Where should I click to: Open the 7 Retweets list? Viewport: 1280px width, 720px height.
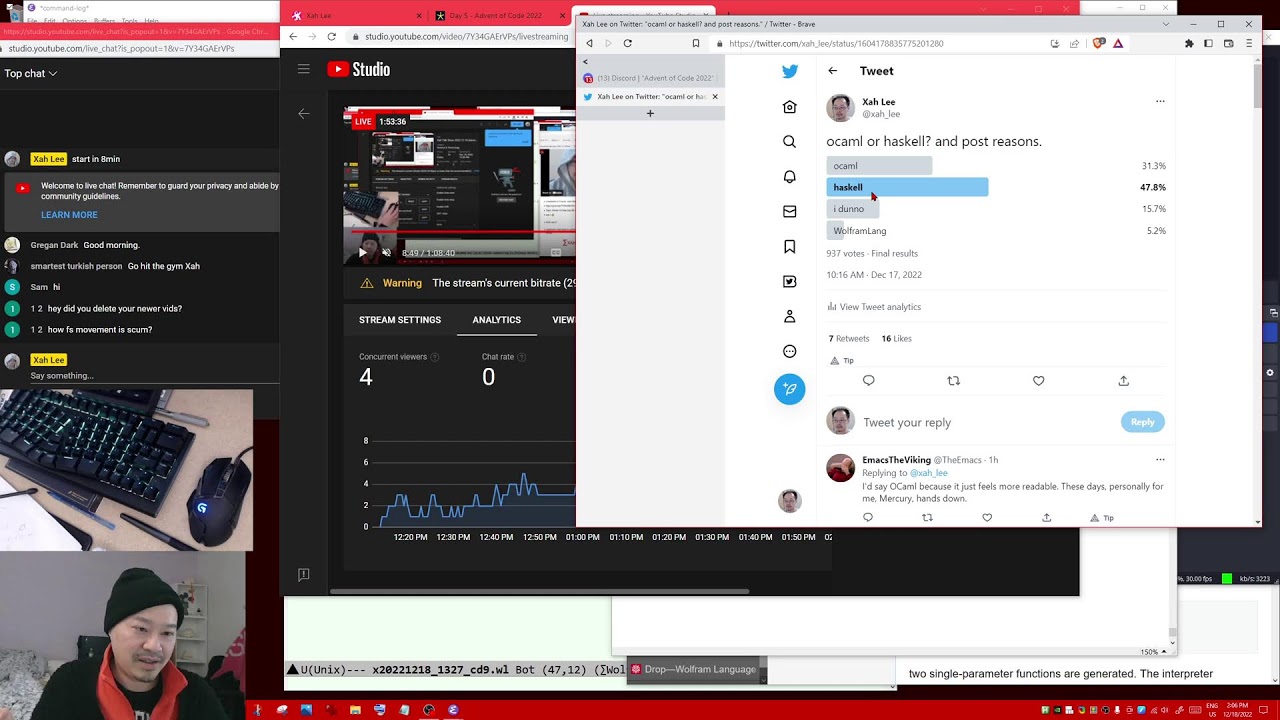849,339
